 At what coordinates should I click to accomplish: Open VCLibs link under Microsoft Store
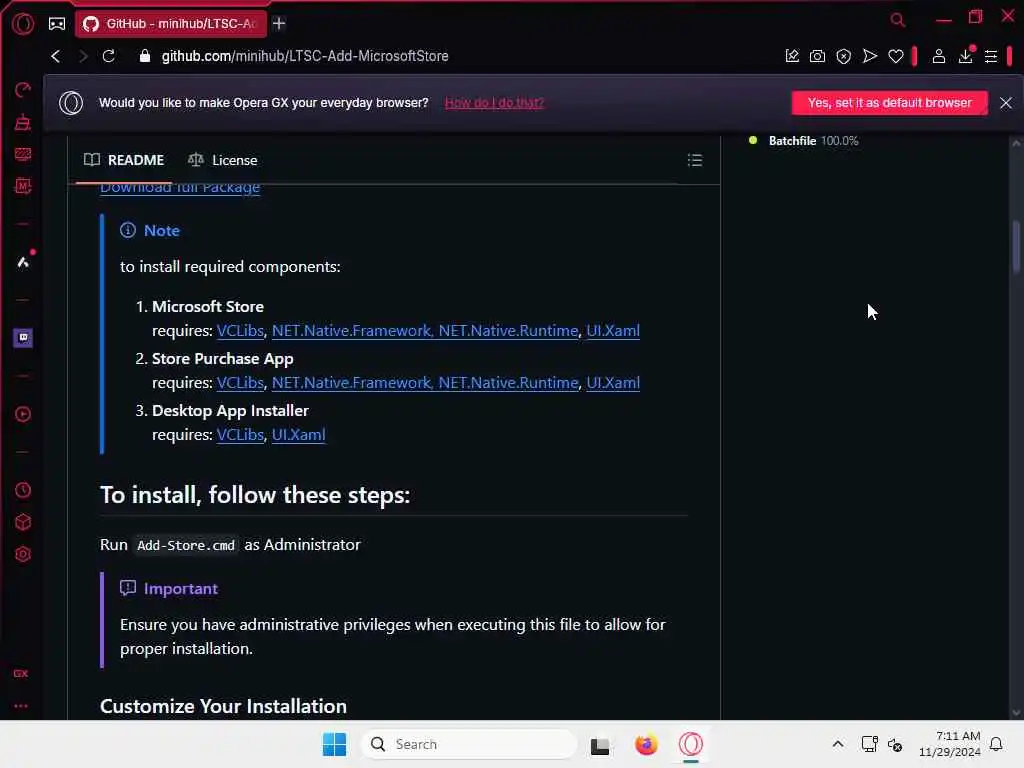click(x=240, y=330)
